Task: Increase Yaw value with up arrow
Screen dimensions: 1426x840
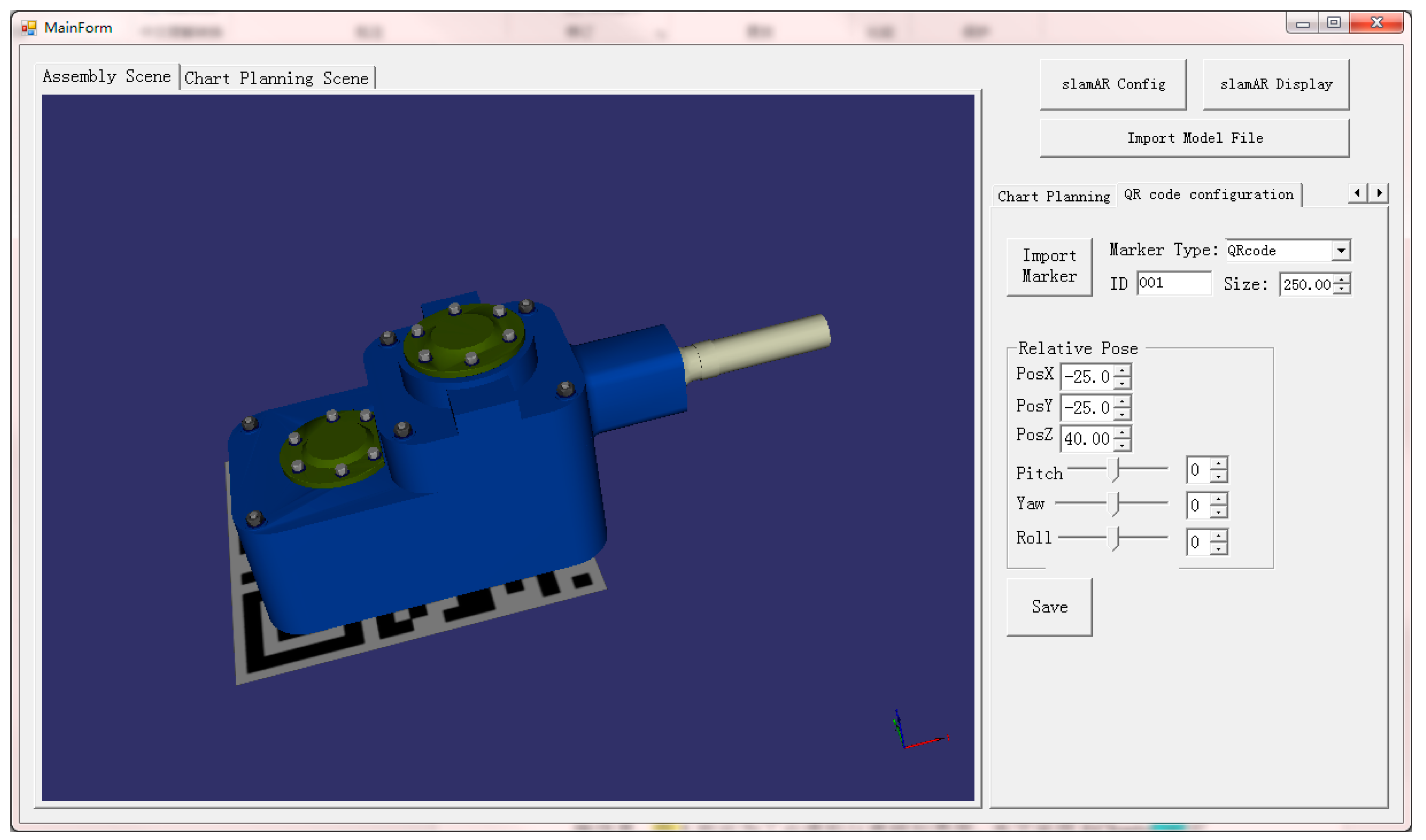Action: (x=1218, y=499)
